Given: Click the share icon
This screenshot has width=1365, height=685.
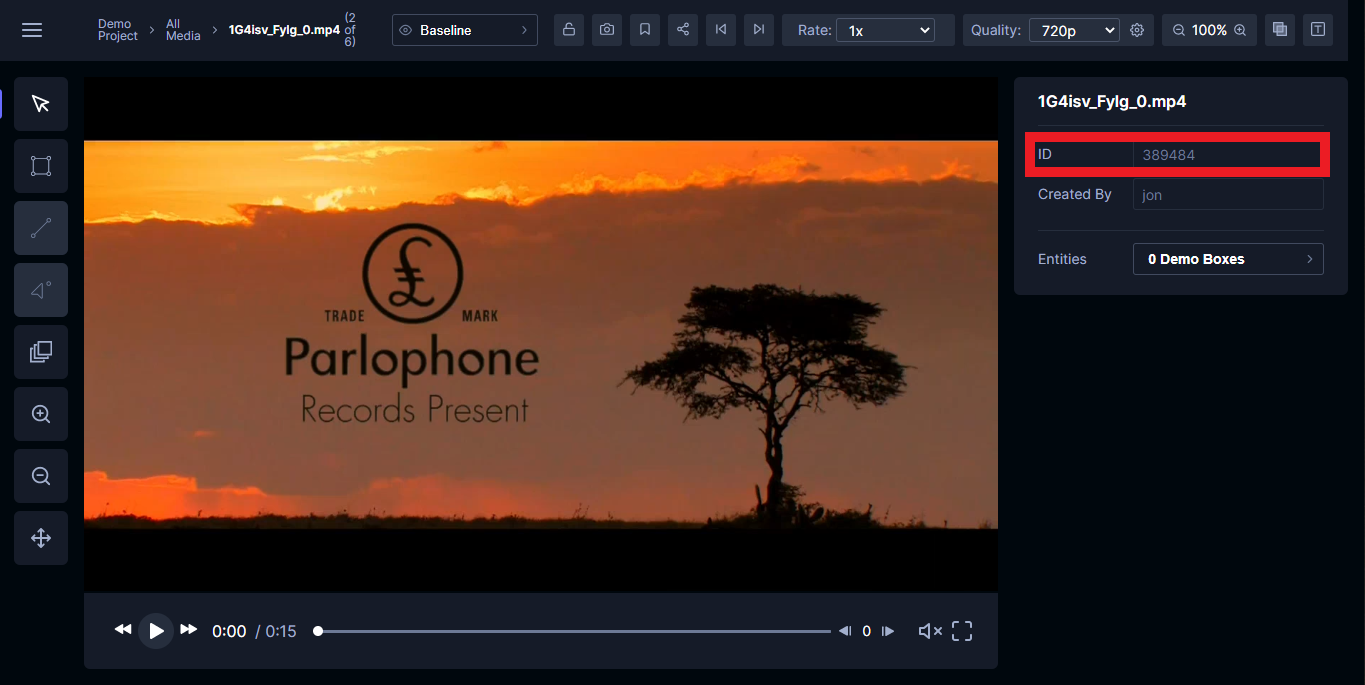Looking at the screenshot, I should [683, 30].
